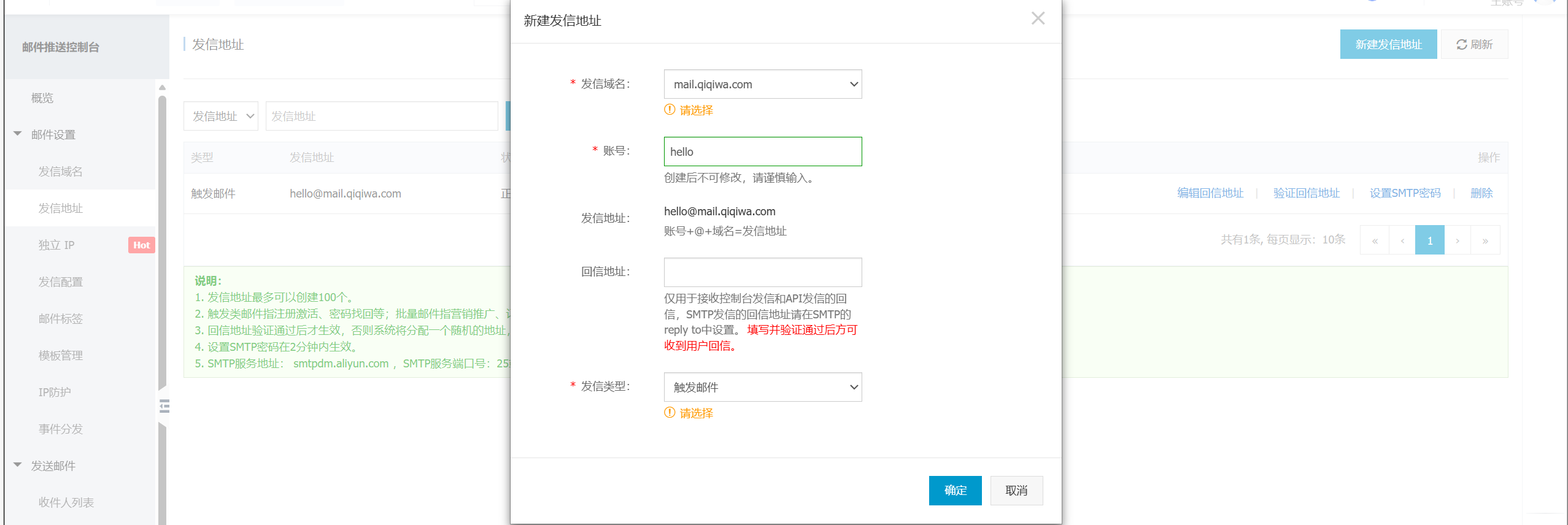Click the 发信地址 search input field
Screen dimensions: 1568x525
[382, 116]
